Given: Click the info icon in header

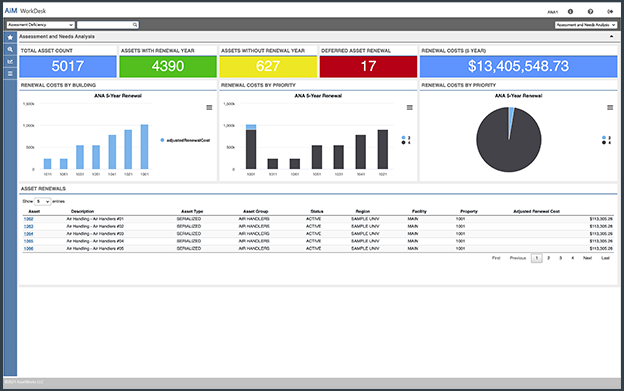Looking at the screenshot, I should click(570, 12).
